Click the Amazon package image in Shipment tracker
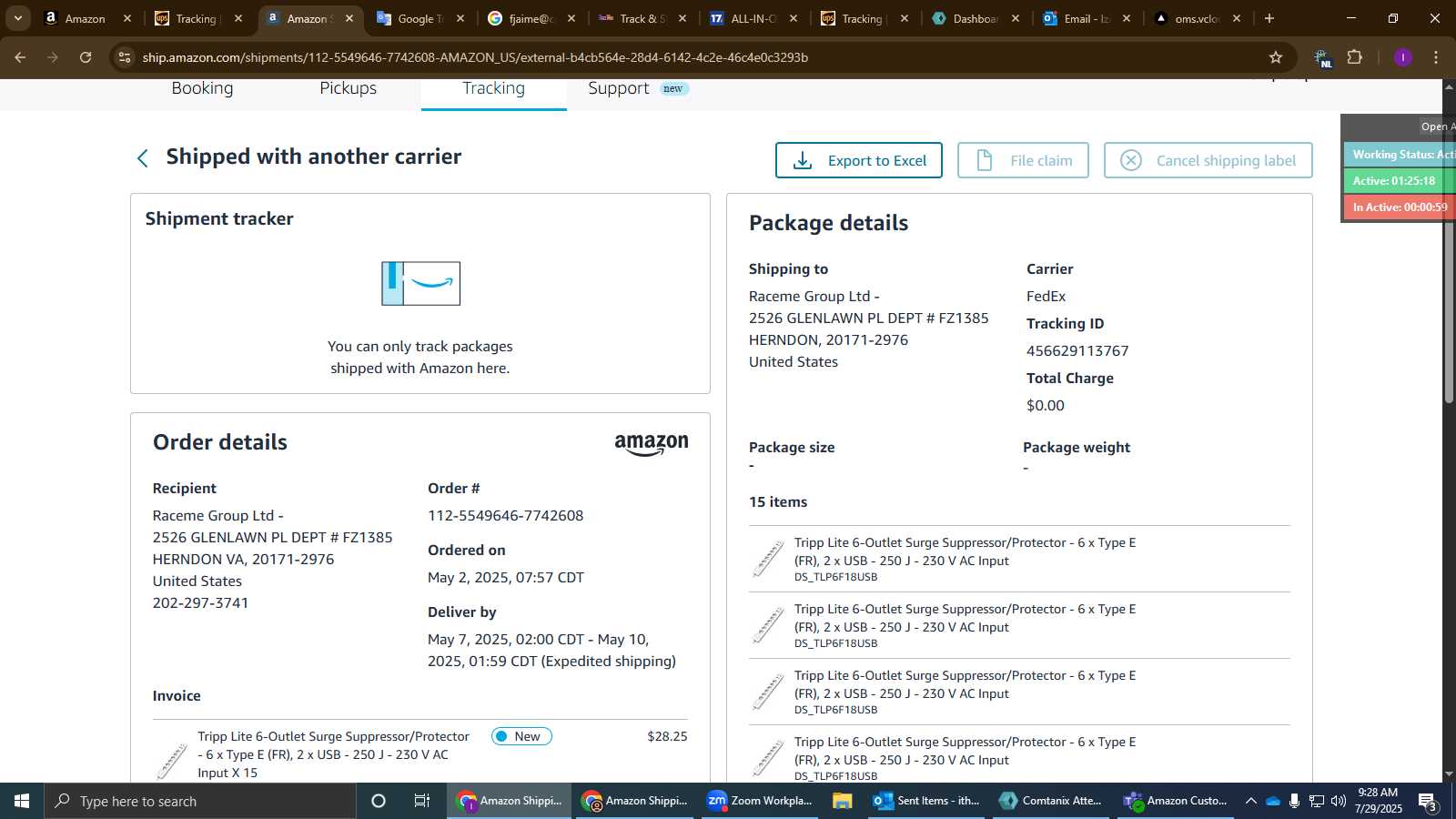The height and width of the screenshot is (819, 1456). point(420,283)
